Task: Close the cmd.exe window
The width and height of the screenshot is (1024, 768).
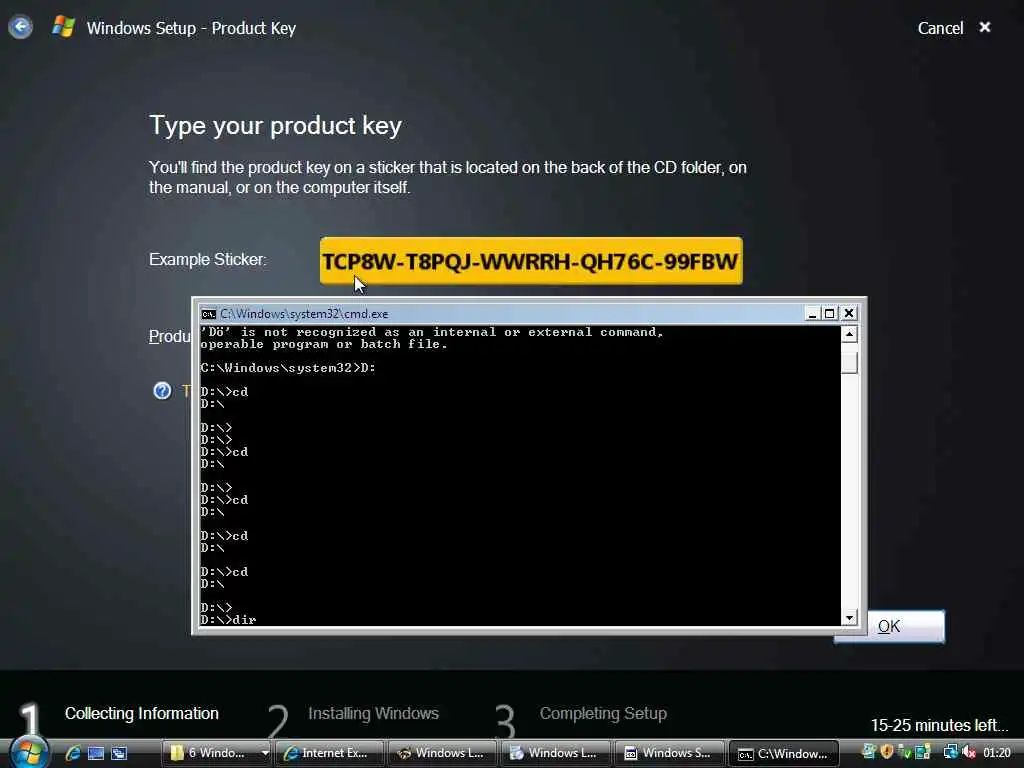Action: tap(848, 313)
